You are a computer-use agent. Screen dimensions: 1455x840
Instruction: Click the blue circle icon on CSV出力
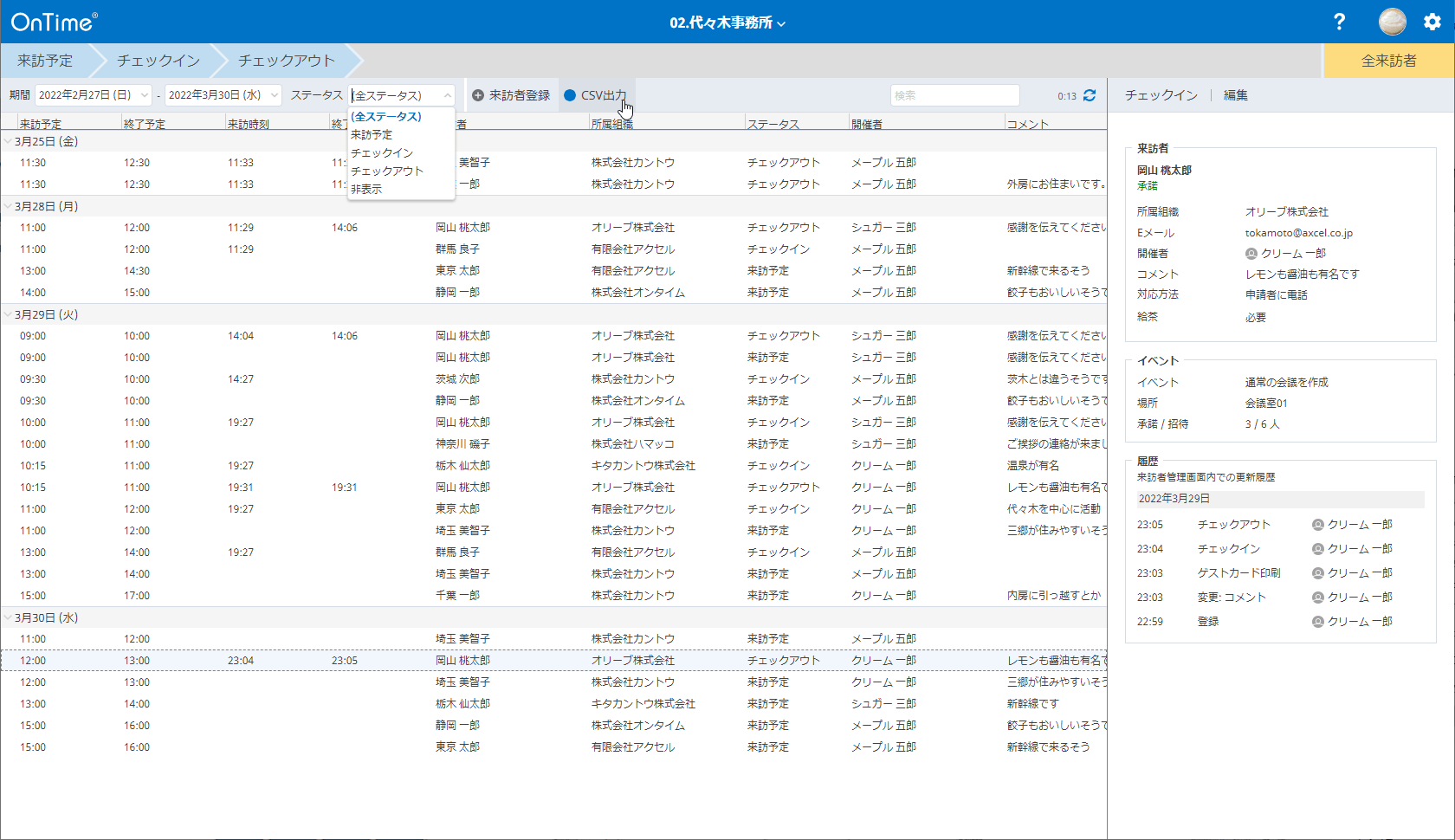pos(571,95)
